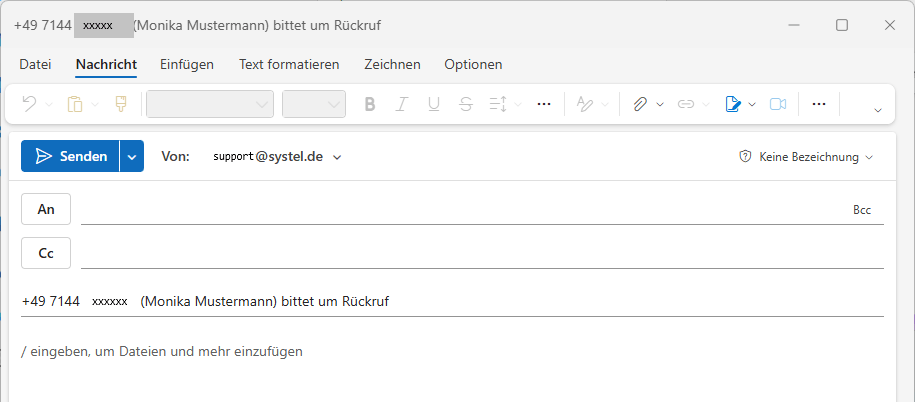Image resolution: width=915 pixels, height=402 pixels.
Task: Switch to the Einfügen tab
Action: coord(187,64)
